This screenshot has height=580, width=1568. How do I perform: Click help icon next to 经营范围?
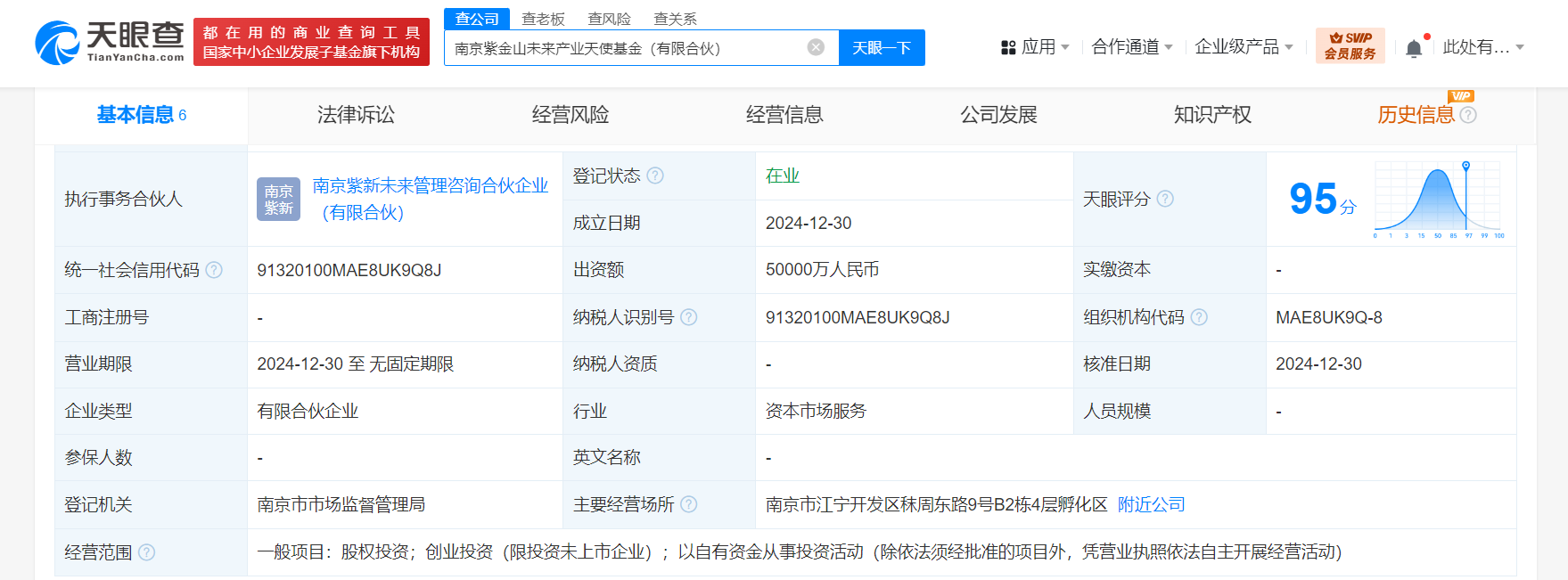click(147, 552)
